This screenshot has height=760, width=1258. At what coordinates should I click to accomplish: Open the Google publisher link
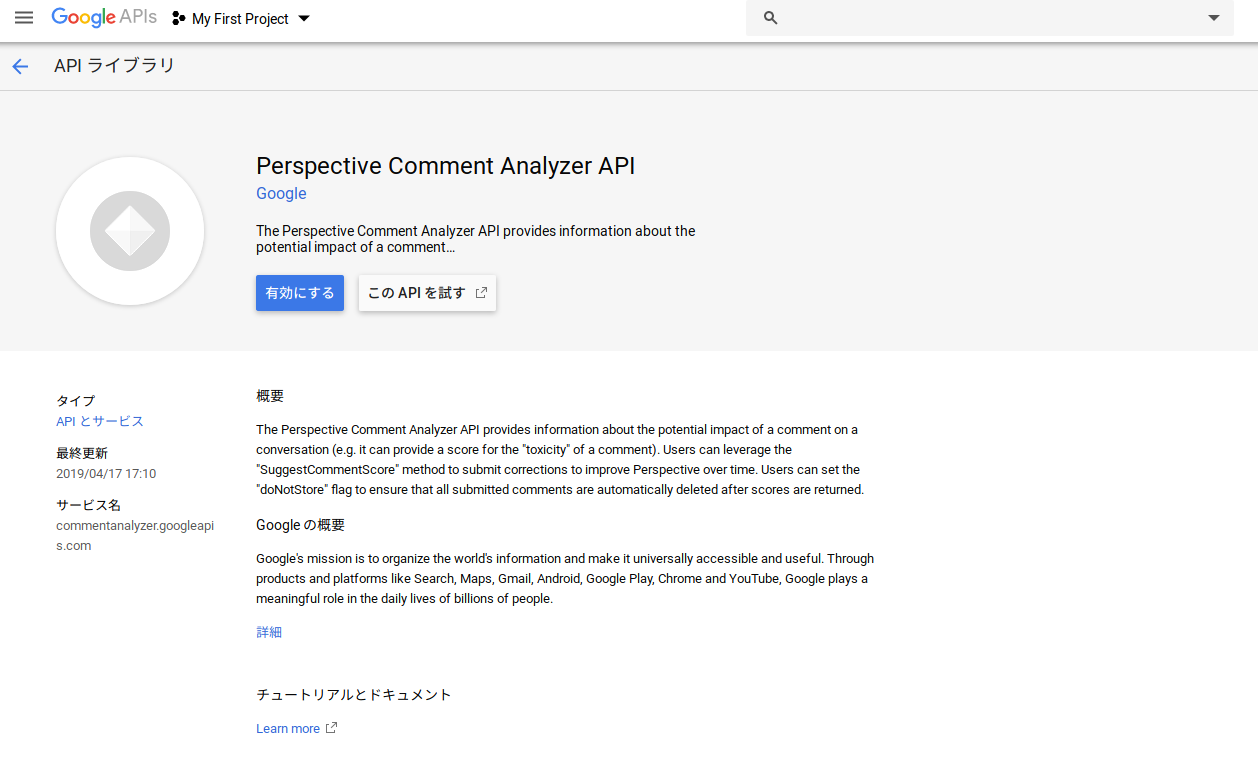pos(281,194)
